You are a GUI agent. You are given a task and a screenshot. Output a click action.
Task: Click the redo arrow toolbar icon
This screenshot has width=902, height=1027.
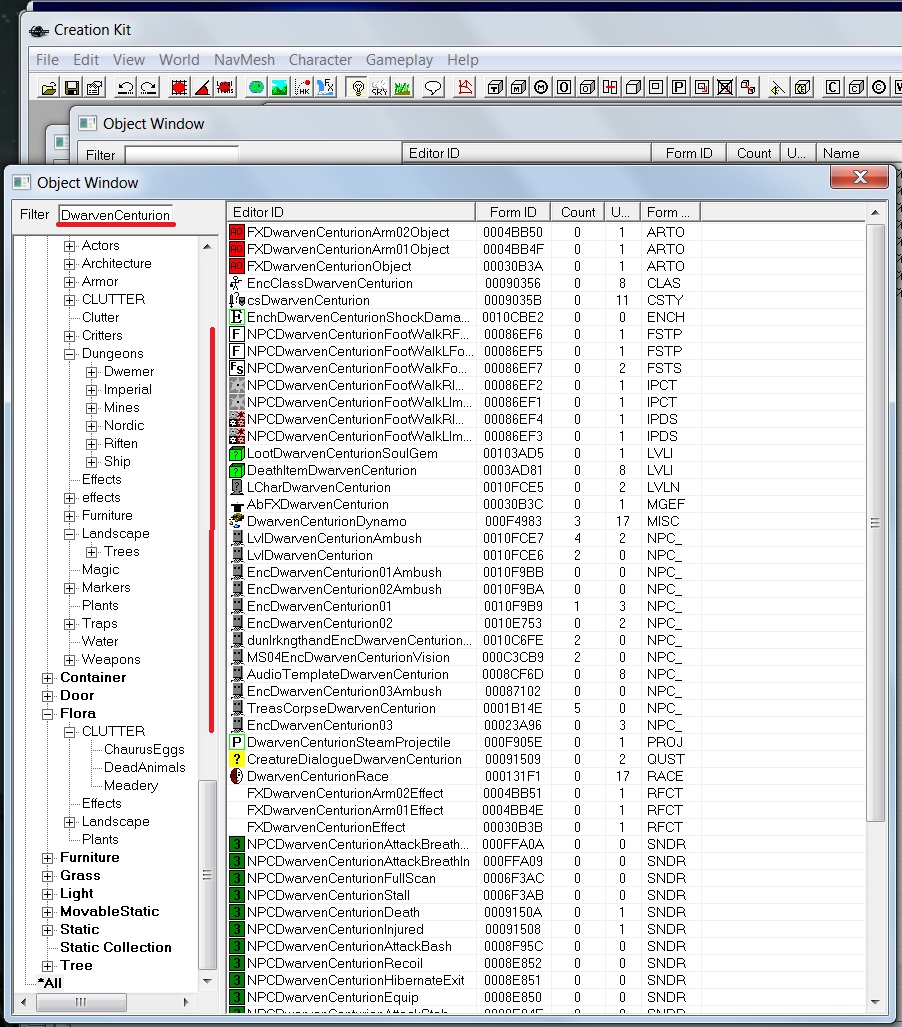point(149,87)
